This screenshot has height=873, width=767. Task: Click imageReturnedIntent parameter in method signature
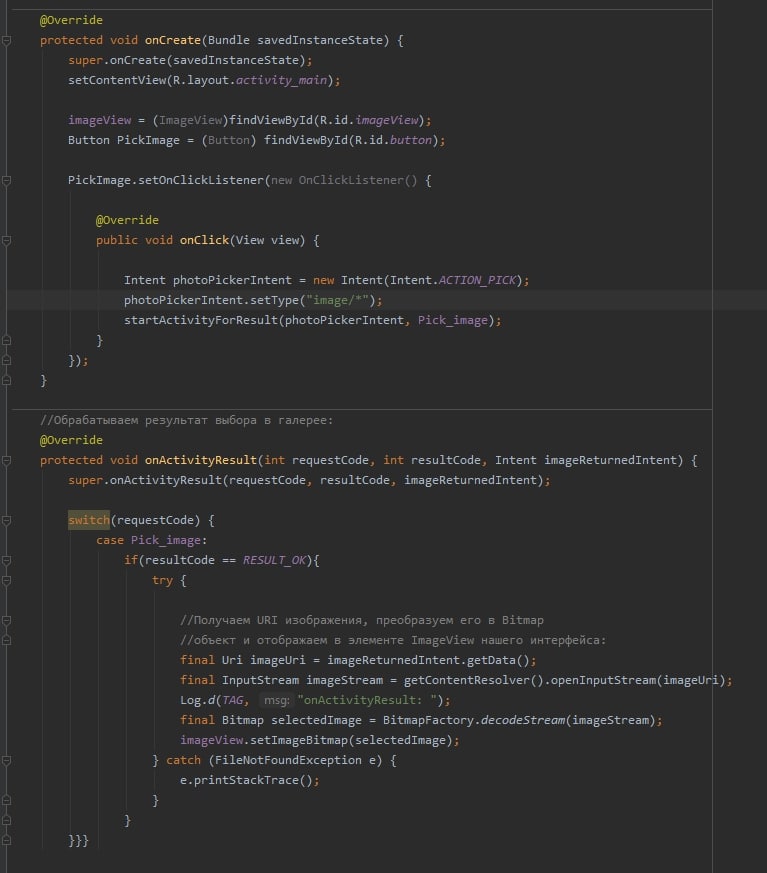coord(611,460)
